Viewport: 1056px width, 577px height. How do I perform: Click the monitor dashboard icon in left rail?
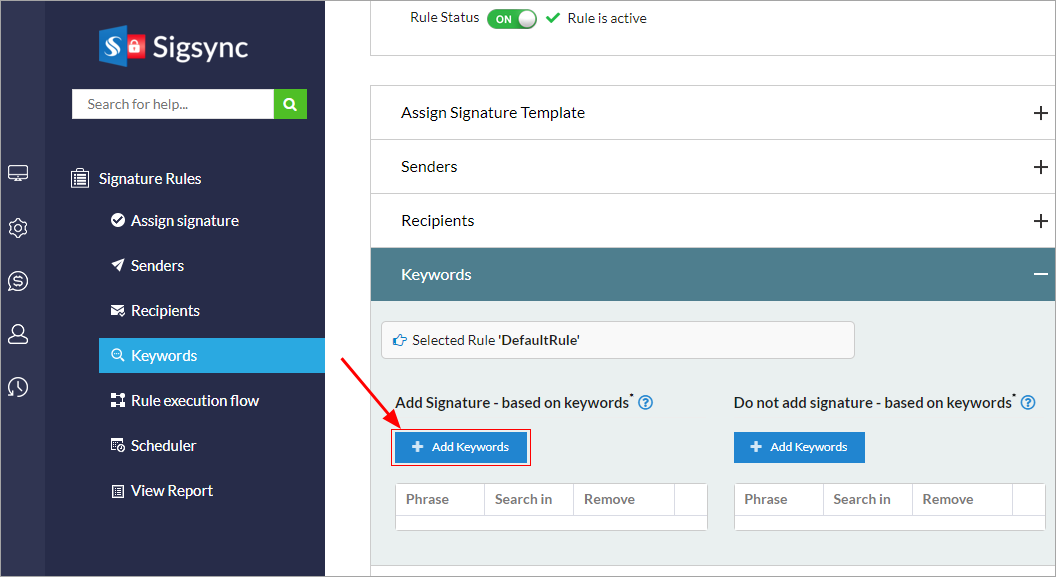click(x=18, y=174)
